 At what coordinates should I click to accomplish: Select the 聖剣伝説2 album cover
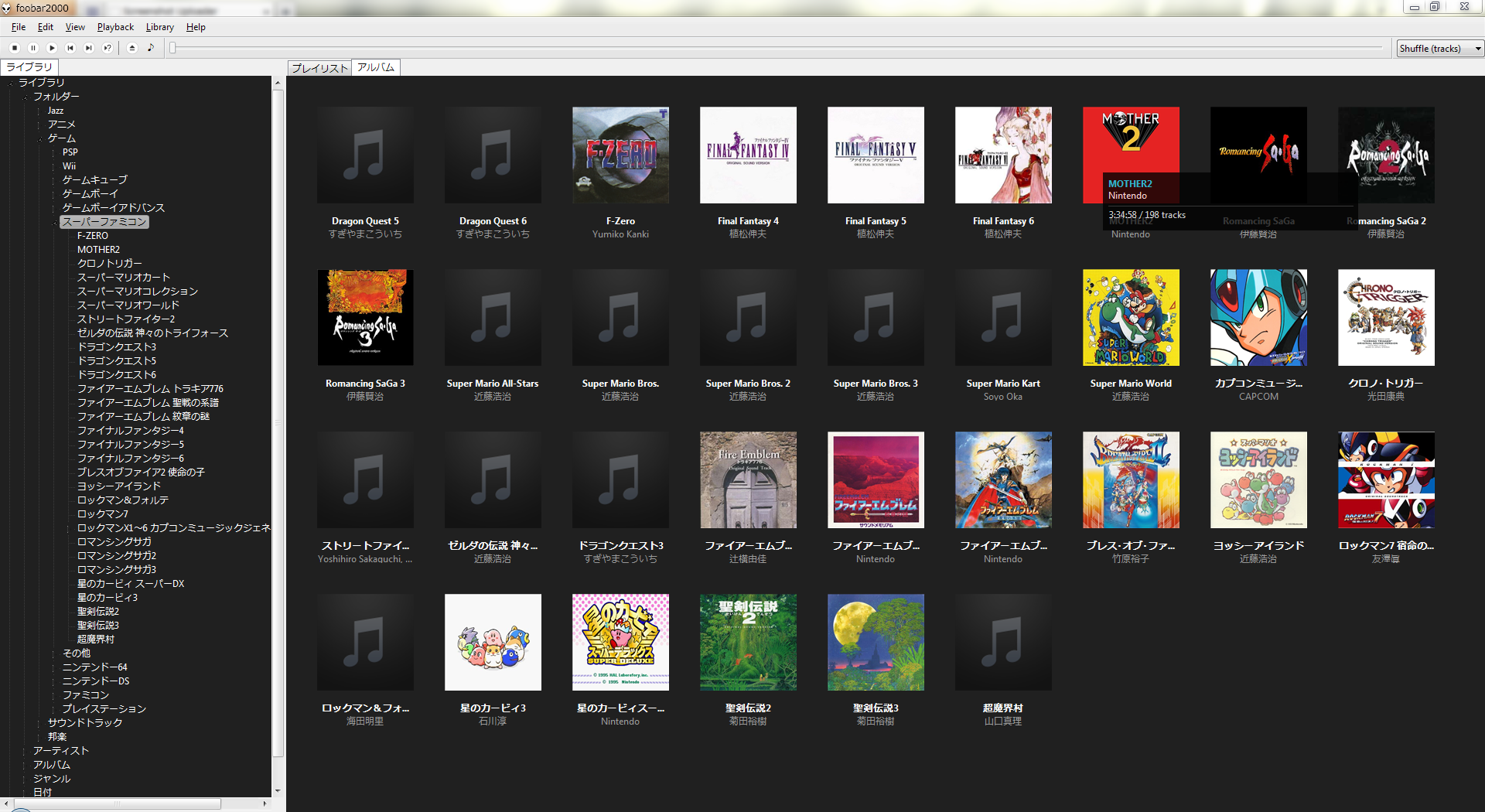(748, 643)
